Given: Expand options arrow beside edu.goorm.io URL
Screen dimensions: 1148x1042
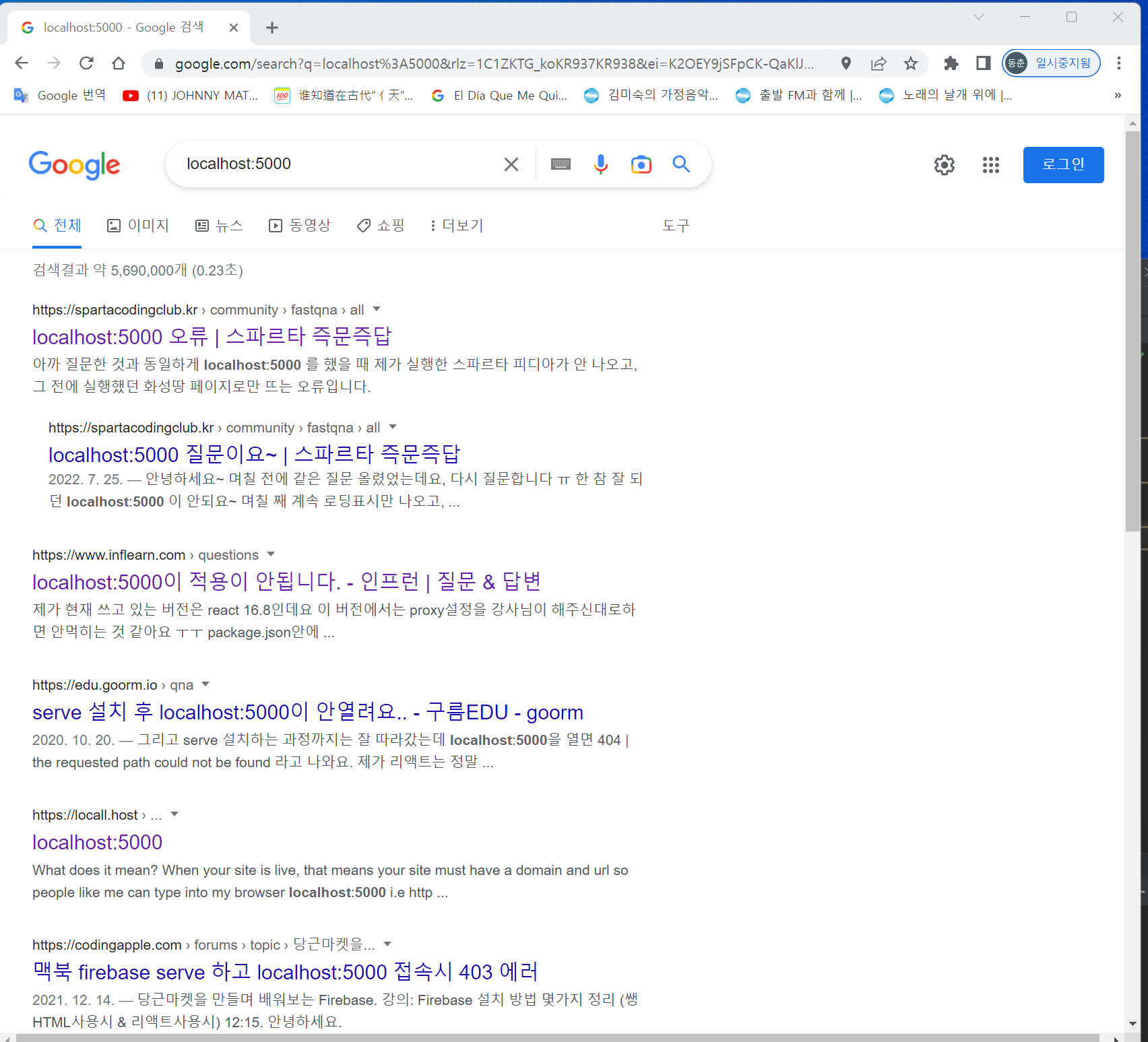Looking at the screenshot, I should coord(205,684).
